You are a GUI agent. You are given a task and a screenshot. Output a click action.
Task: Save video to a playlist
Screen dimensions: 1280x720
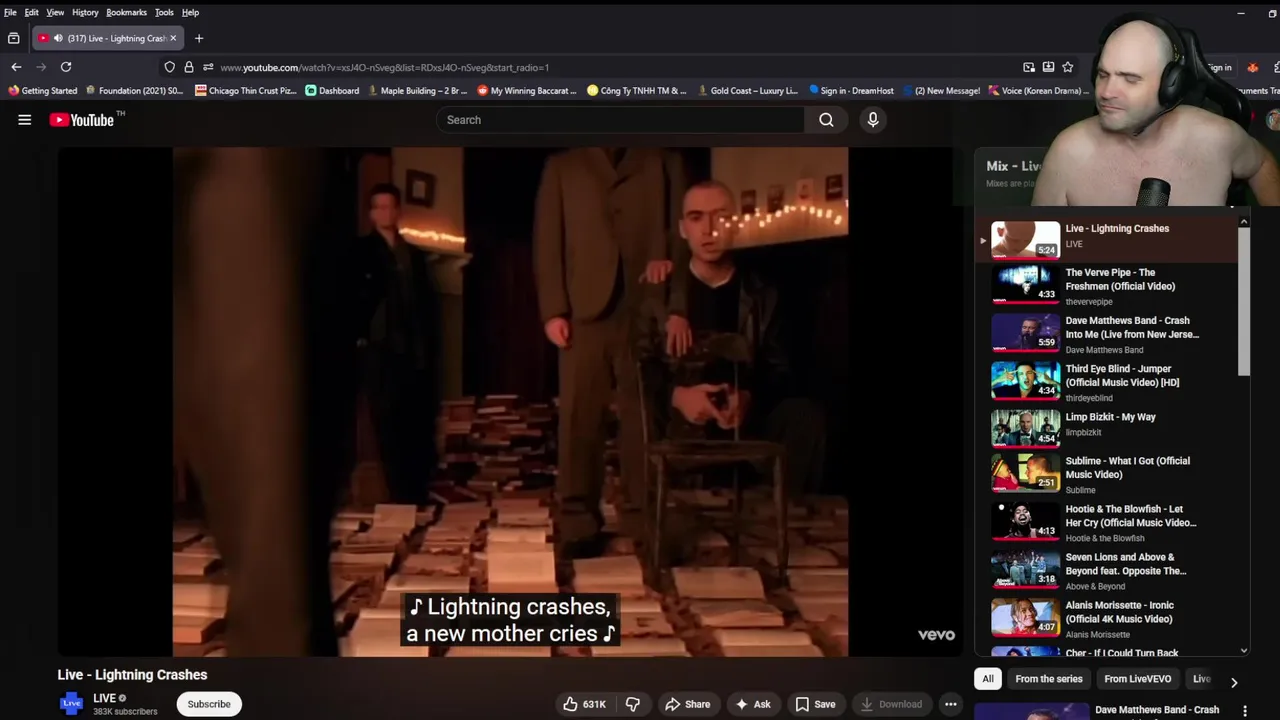click(815, 704)
